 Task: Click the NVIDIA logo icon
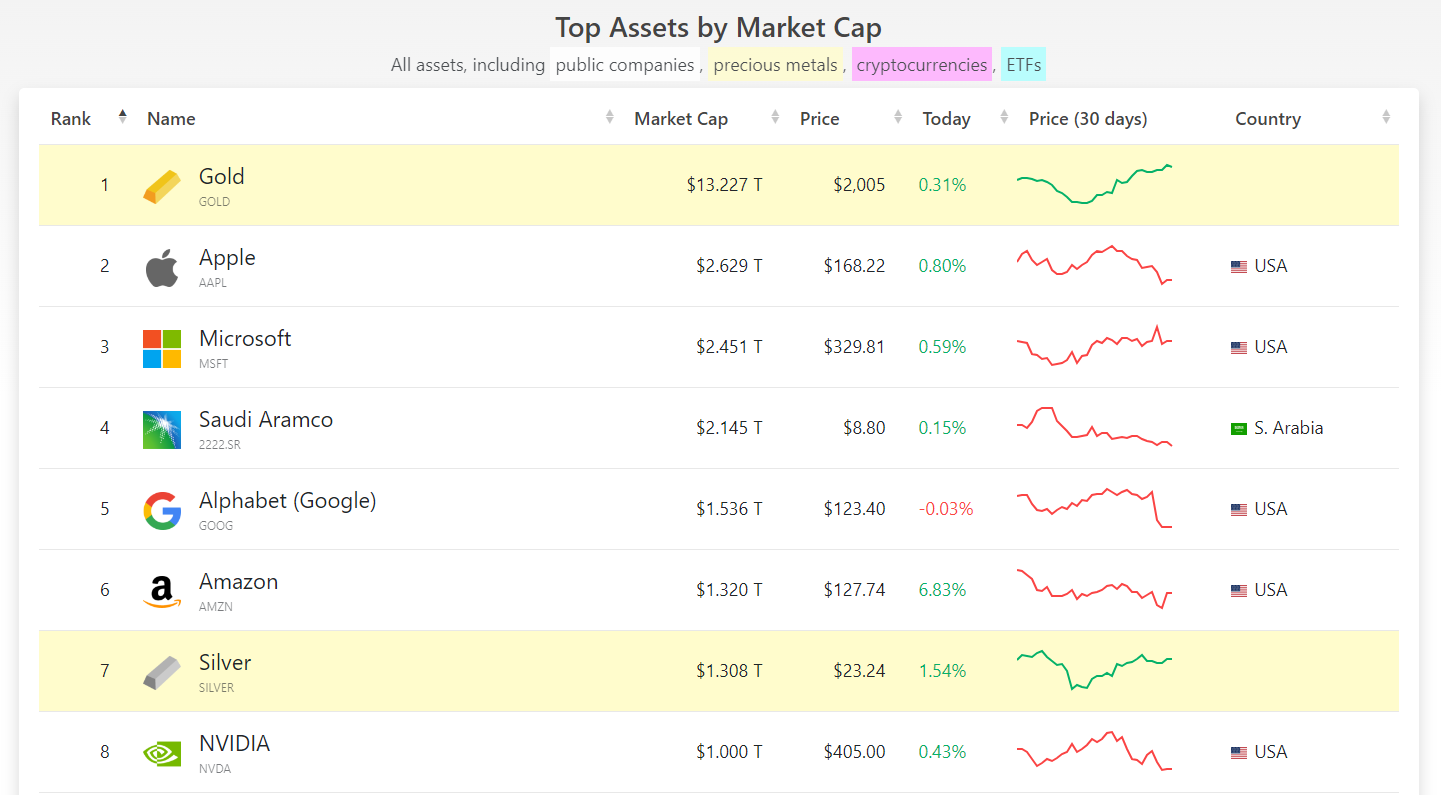coord(162,753)
